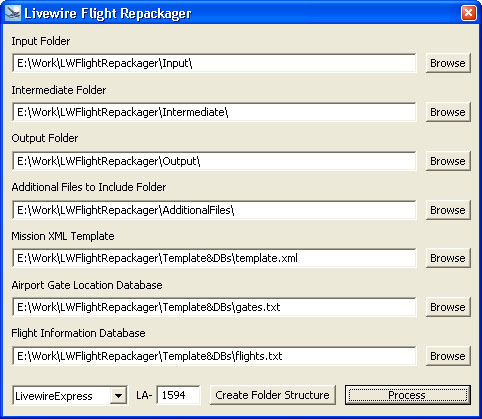Browse for the Intermediate Folder

coord(448,112)
